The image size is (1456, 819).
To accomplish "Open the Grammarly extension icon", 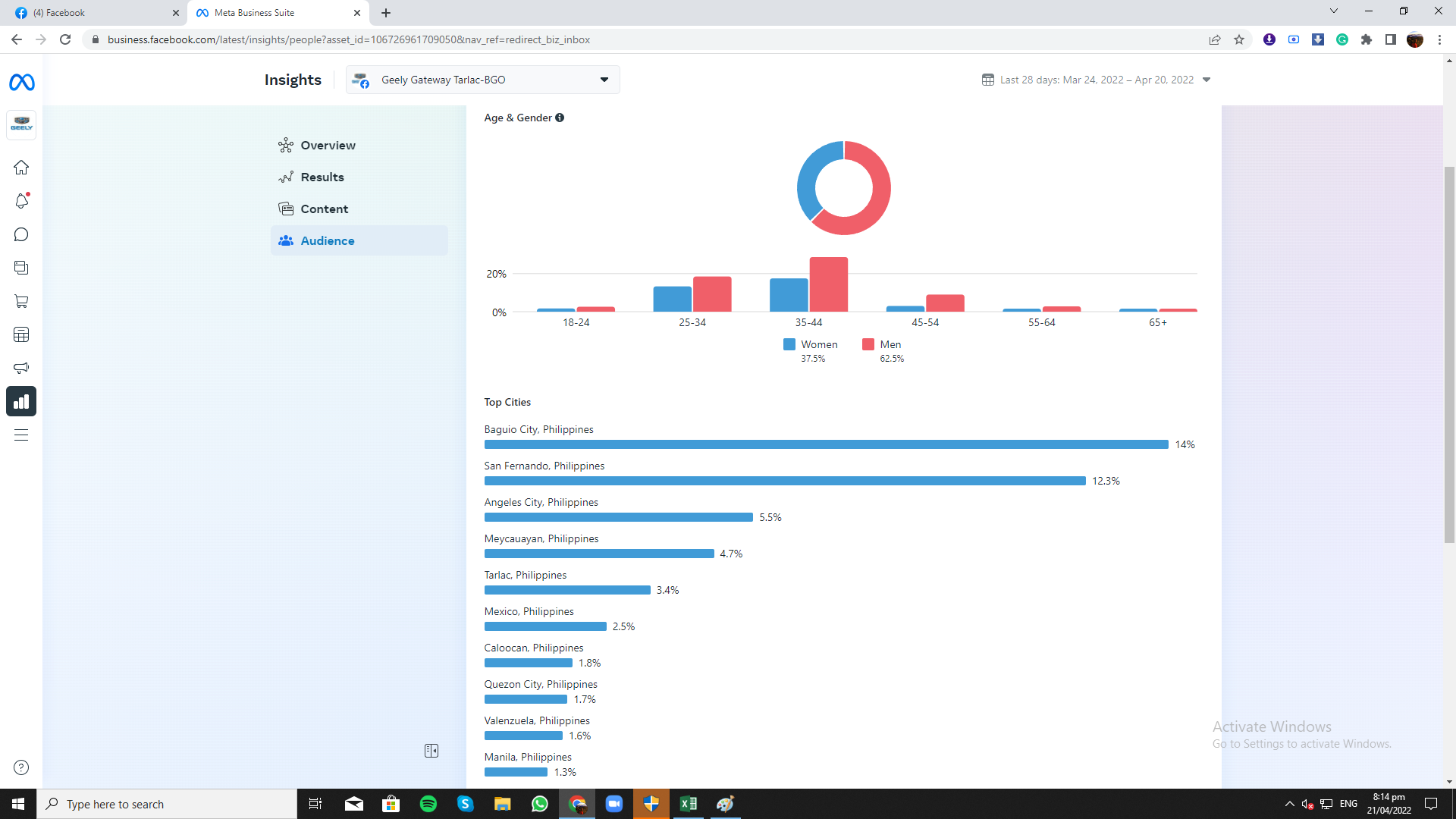I will 1342,39.
